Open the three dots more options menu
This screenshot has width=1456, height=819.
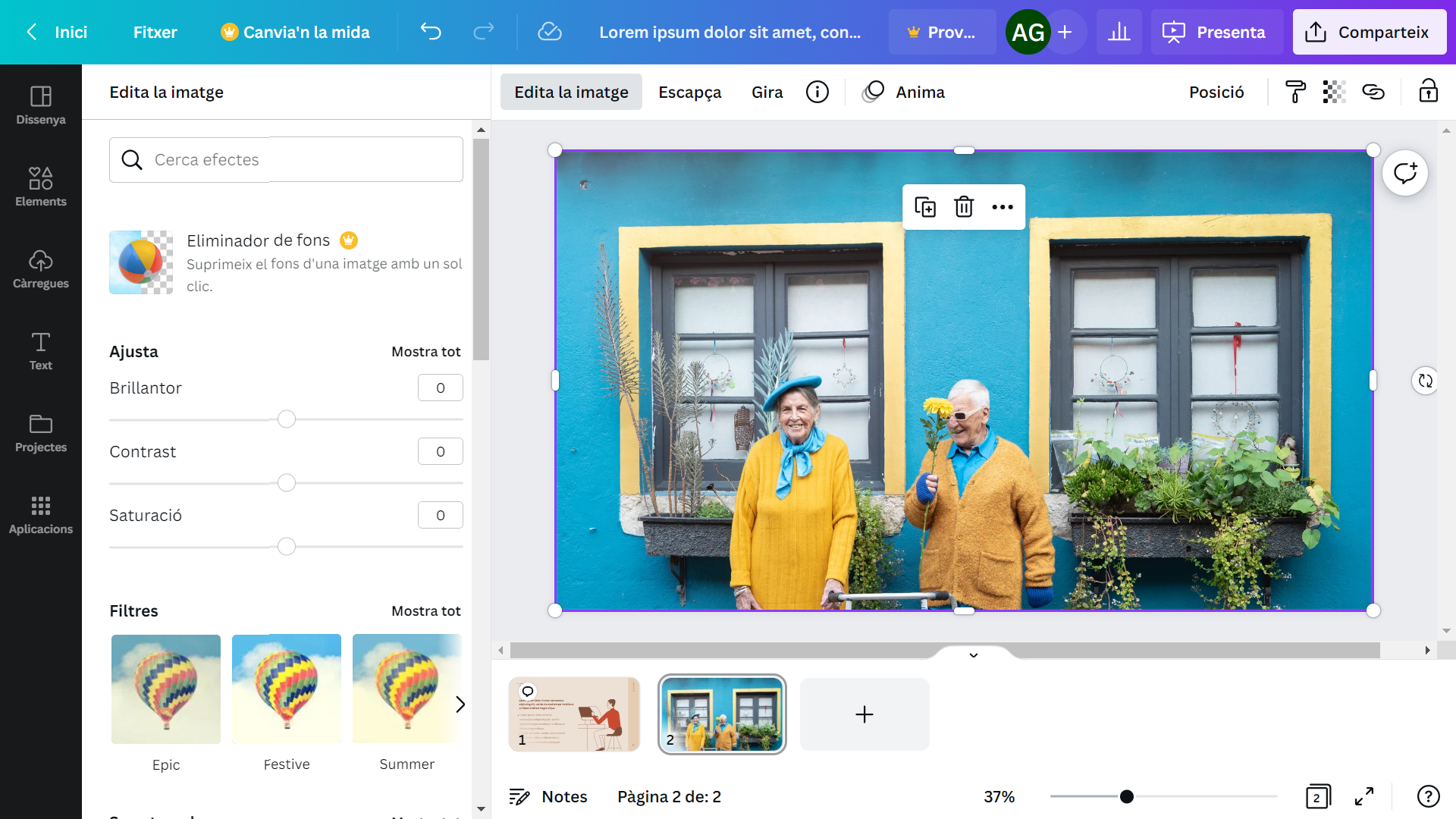(x=1003, y=207)
